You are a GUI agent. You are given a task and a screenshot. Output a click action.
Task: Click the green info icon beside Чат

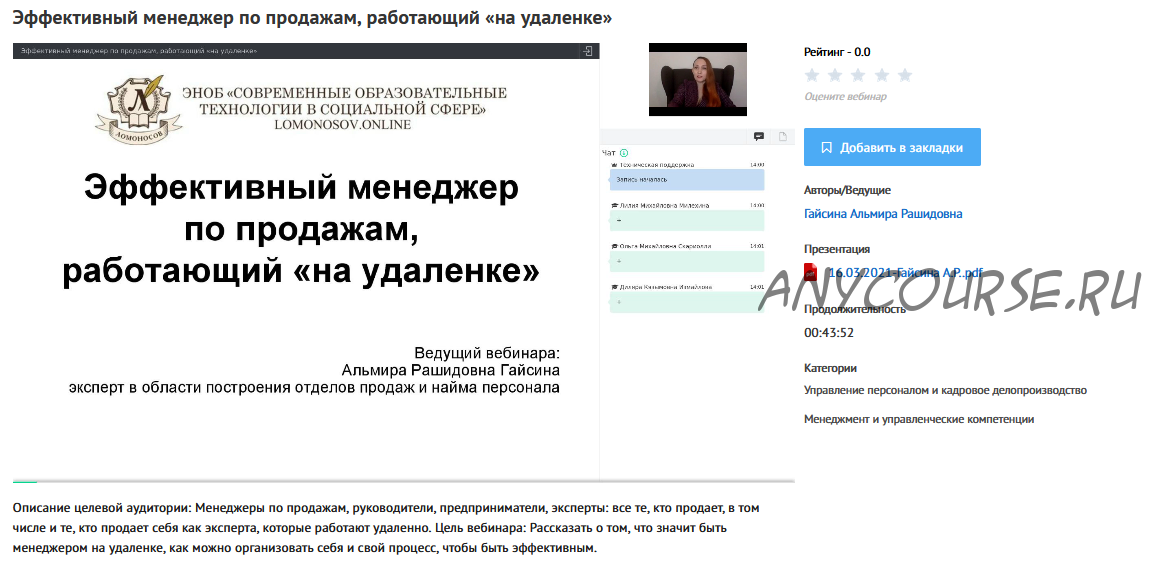pyautogui.click(x=624, y=153)
